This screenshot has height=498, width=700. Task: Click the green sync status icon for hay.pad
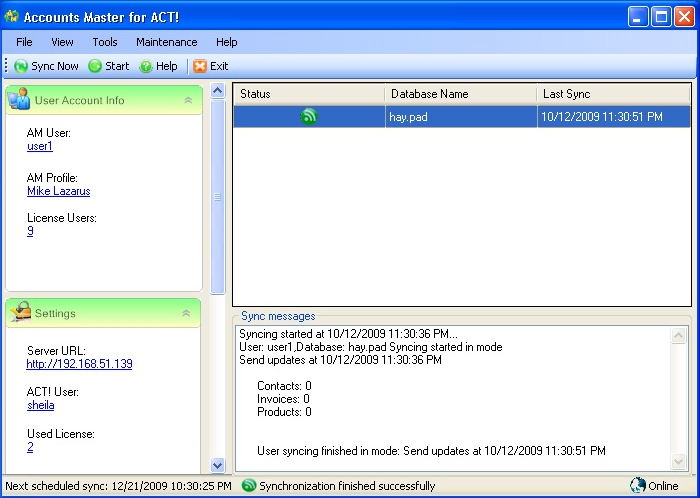(309, 117)
